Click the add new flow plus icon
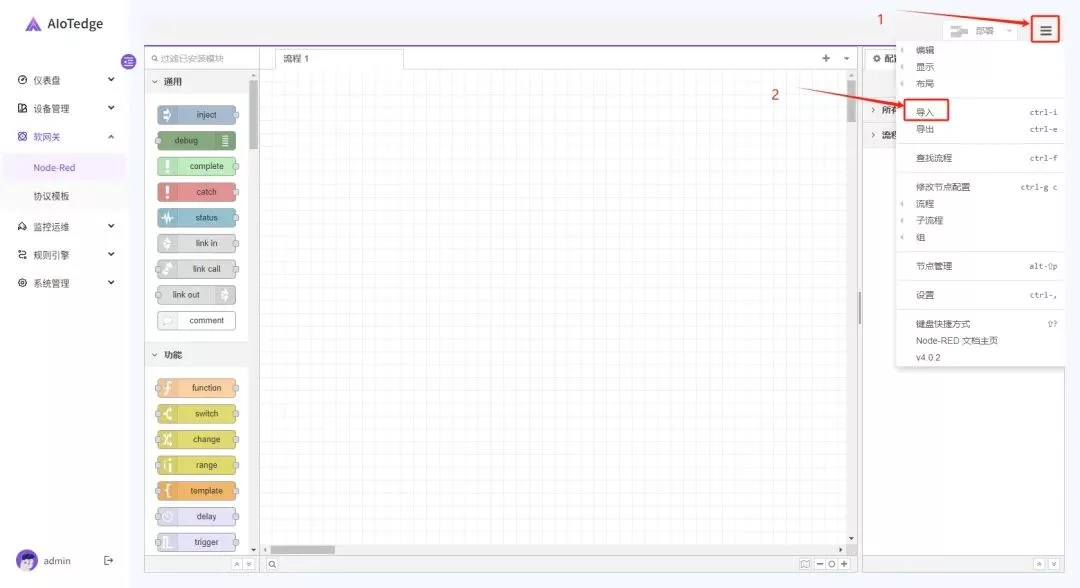Image resolution: width=1080 pixels, height=588 pixels. coord(826,58)
